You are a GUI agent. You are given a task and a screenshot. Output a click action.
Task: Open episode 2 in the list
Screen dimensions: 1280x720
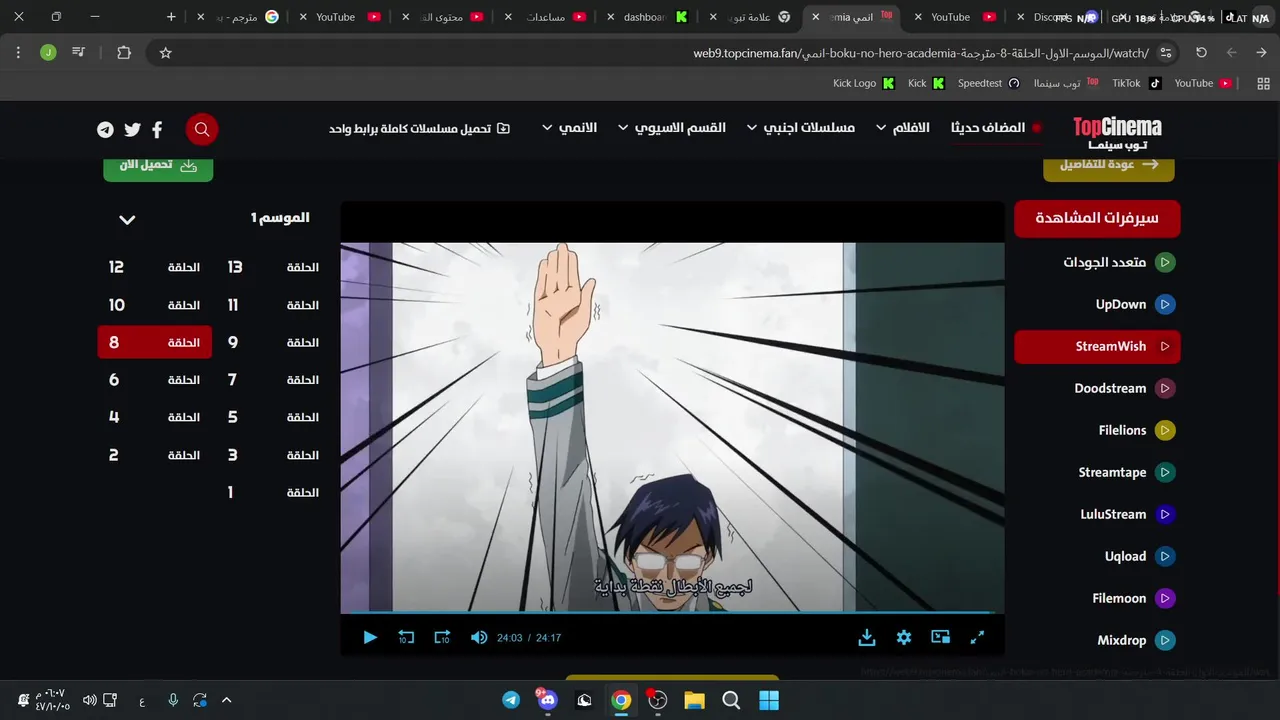[155, 455]
